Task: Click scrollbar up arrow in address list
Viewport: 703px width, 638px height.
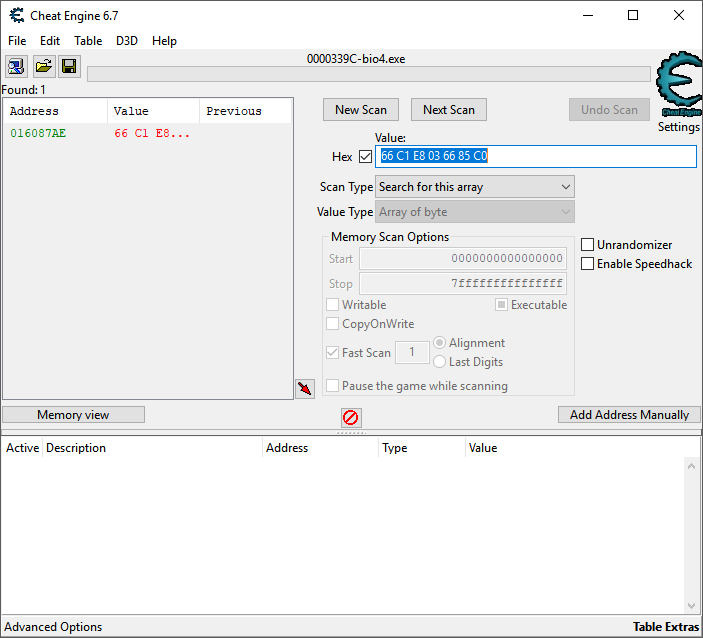Action: [691, 466]
